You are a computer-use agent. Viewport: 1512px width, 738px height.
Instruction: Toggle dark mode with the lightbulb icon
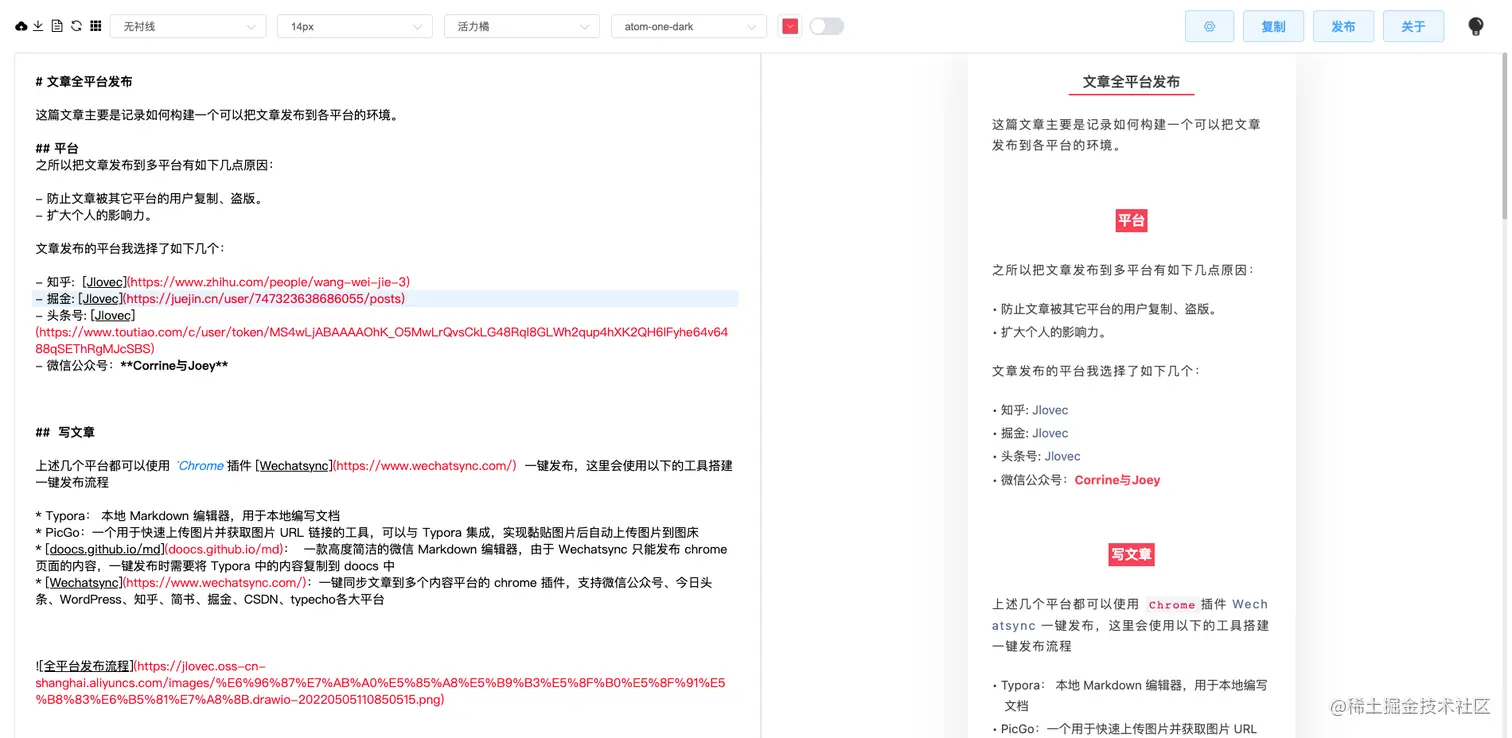[1475, 27]
